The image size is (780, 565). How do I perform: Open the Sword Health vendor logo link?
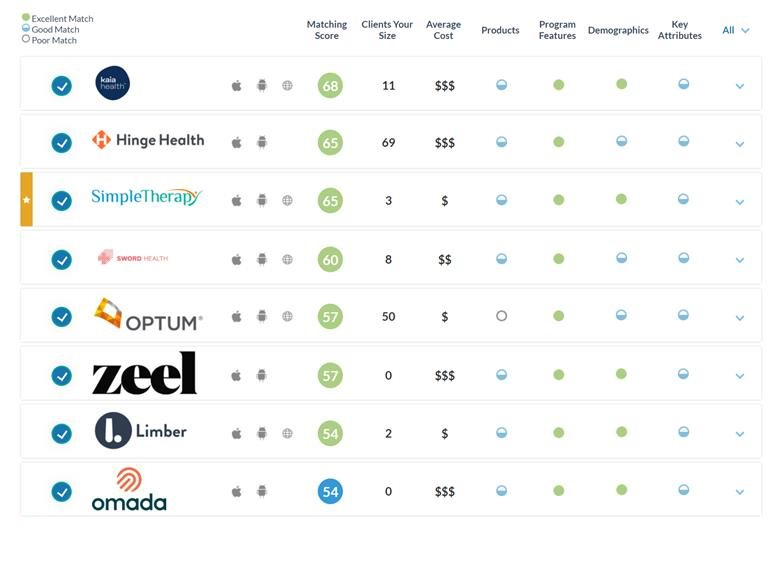click(133, 258)
